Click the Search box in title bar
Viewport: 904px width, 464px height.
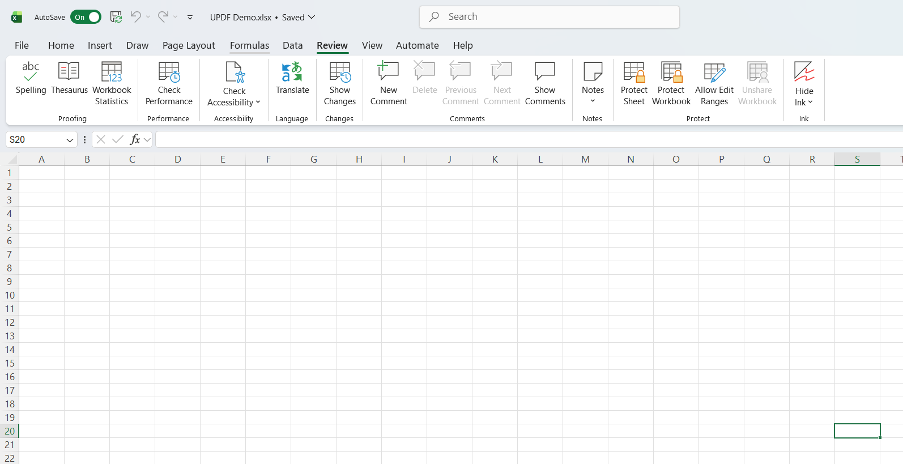pyautogui.click(x=550, y=17)
